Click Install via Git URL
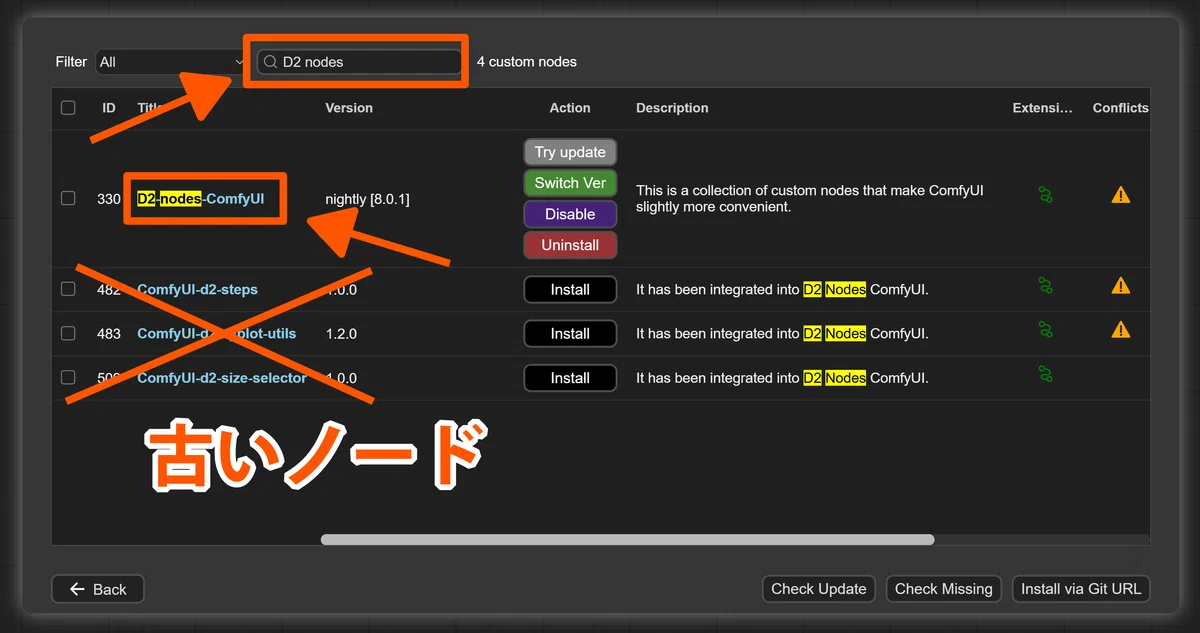Screen dimensions: 1200x633 point(1081,589)
